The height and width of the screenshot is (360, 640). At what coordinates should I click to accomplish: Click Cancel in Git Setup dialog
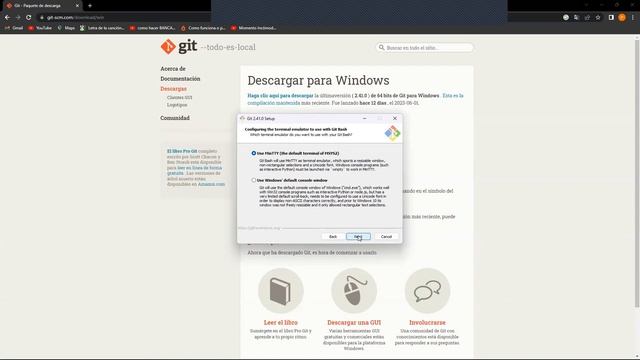(x=386, y=237)
